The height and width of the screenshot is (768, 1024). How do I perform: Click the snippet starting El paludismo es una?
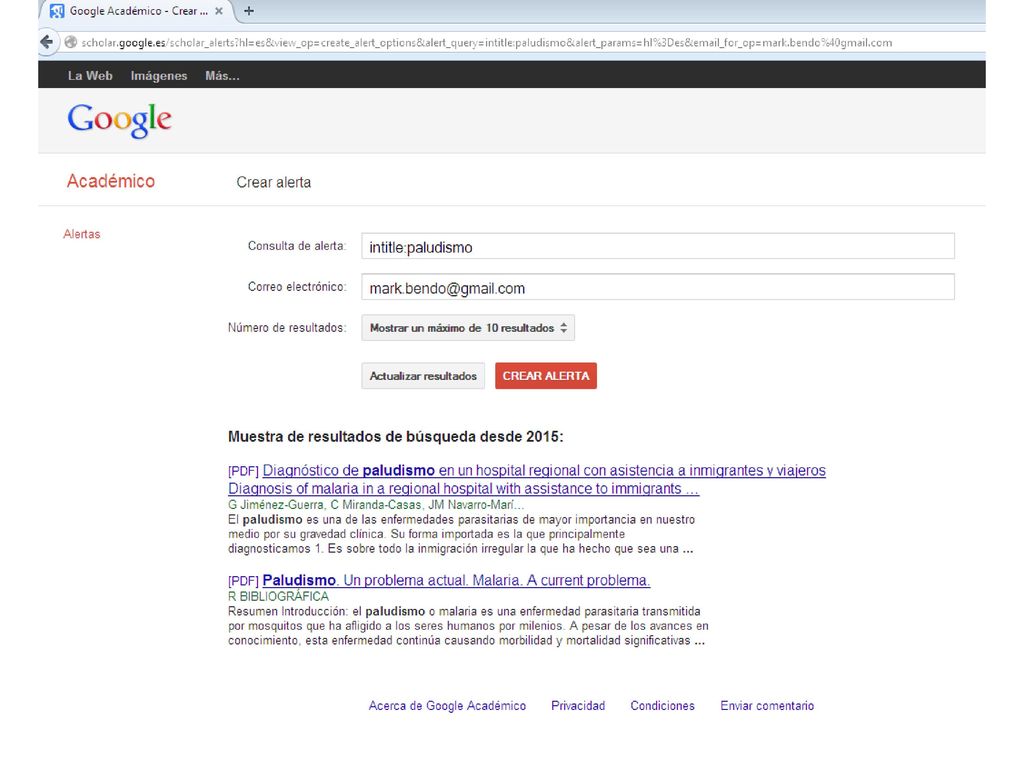point(462,534)
